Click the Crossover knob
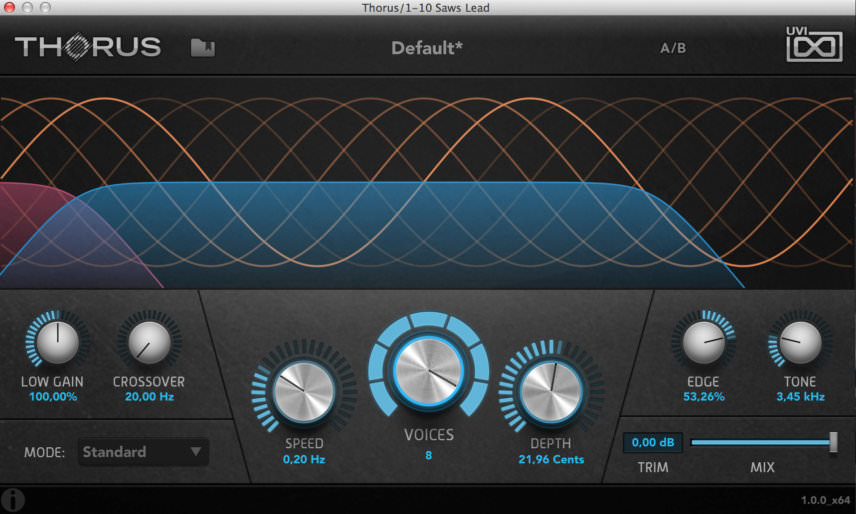The height and width of the screenshot is (514, 856). click(149, 342)
